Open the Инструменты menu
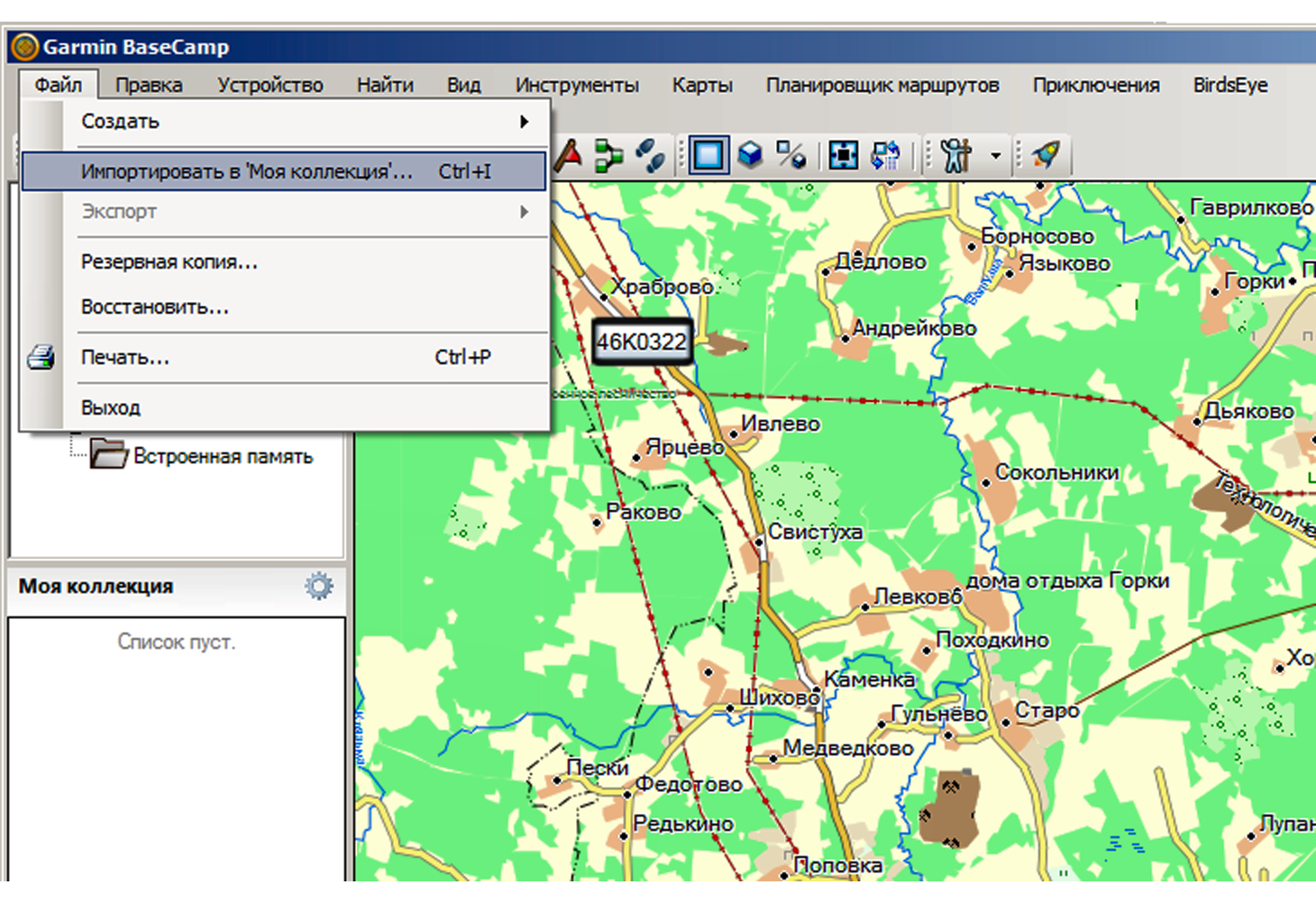The height and width of the screenshot is (903, 1316). (x=577, y=85)
